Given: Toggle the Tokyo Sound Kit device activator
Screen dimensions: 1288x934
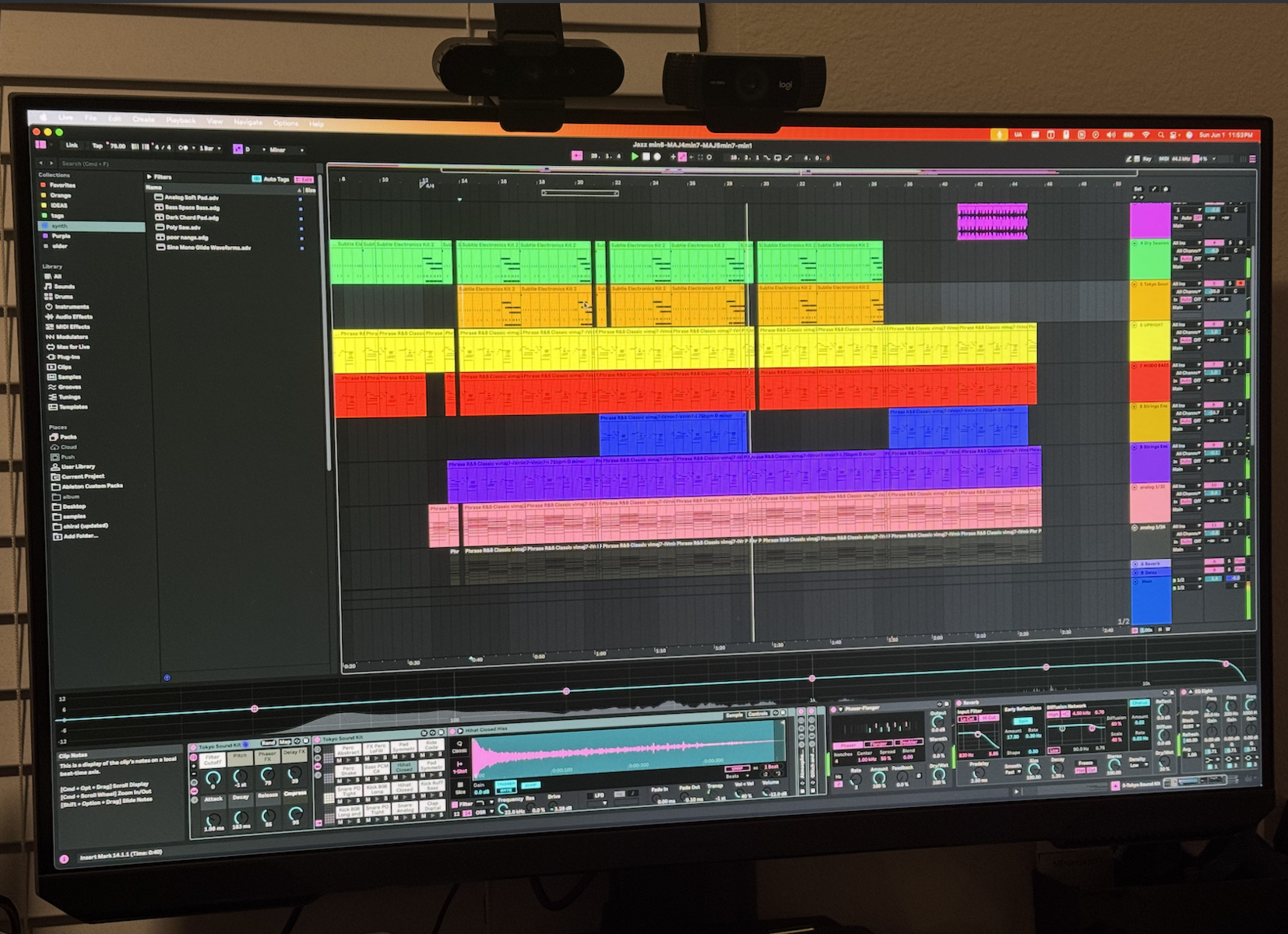Looking at the screenshot, I should point(193,746).
